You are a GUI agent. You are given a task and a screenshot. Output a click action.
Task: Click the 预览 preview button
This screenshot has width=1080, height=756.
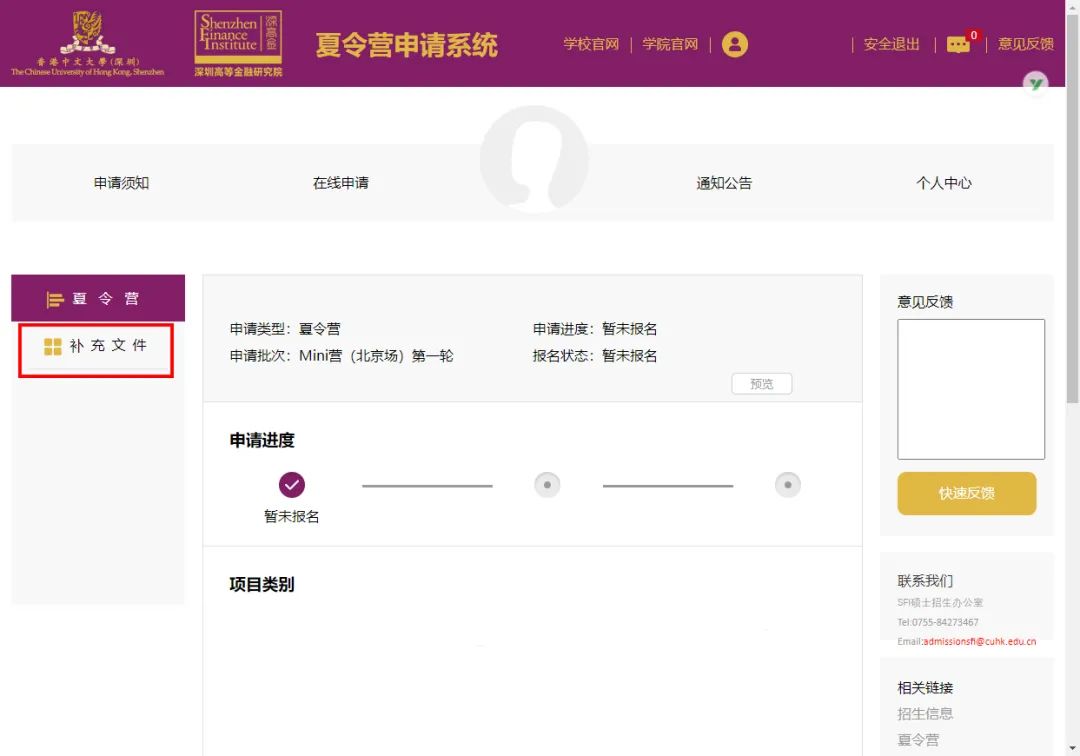tap(762, 384)
